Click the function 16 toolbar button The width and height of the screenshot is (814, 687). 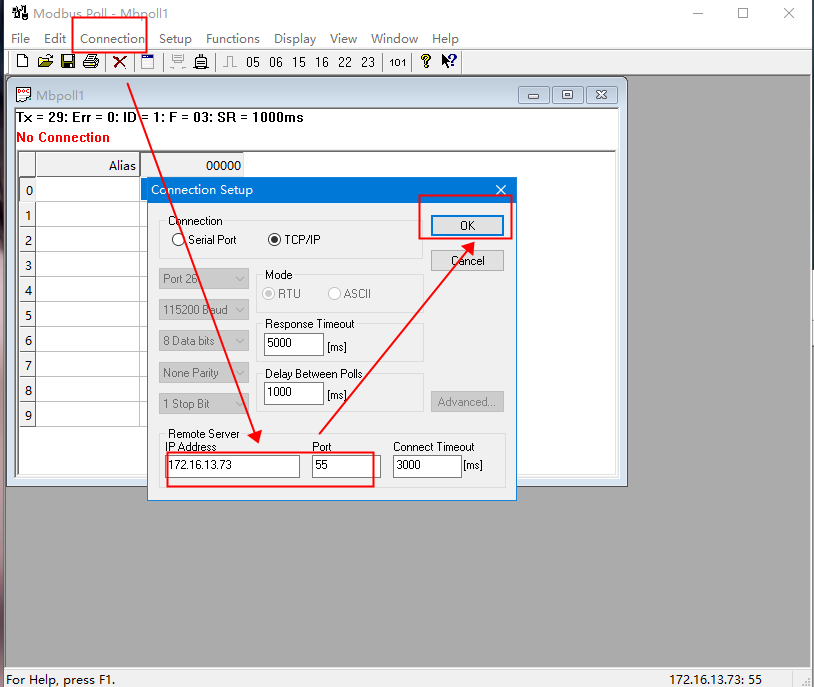[x=321, y=62]
